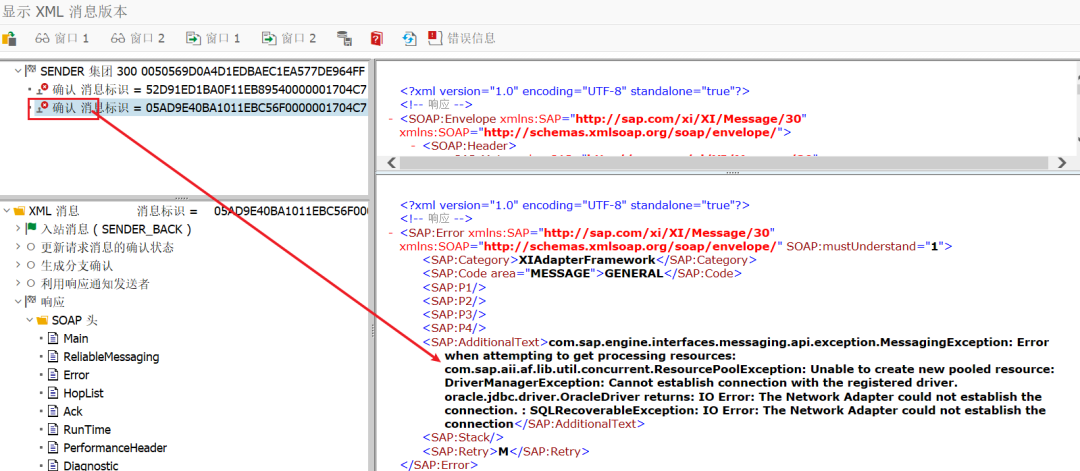This screenshot has height=471, width=1080.
Task: Collapse SAP:Error element via minus sign
Action: tap(391, 233)
